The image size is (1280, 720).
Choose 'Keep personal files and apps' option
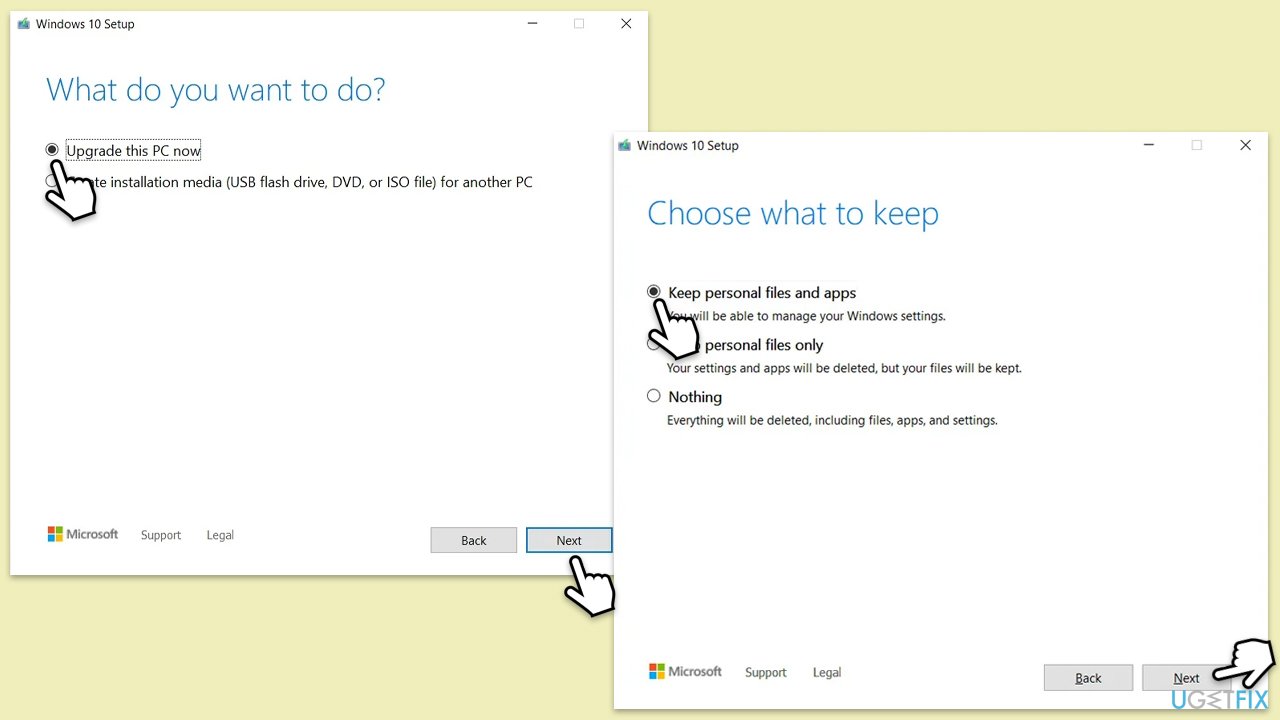tap(654, 292)
